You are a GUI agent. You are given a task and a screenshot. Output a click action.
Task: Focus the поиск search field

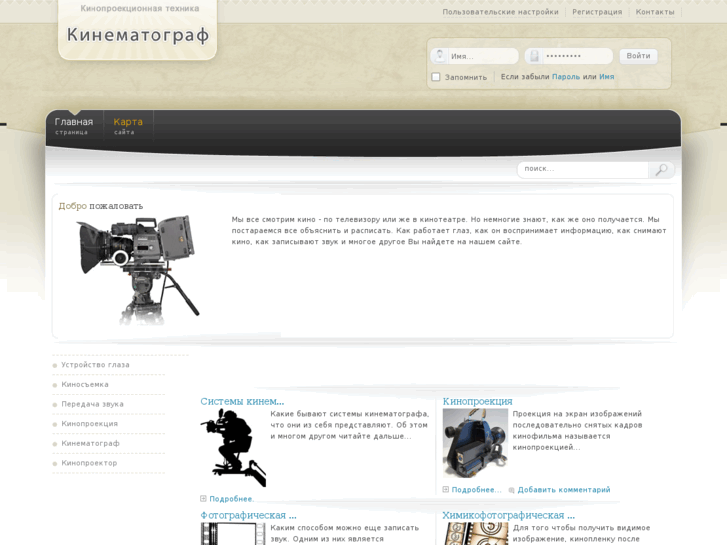[583, 169]
